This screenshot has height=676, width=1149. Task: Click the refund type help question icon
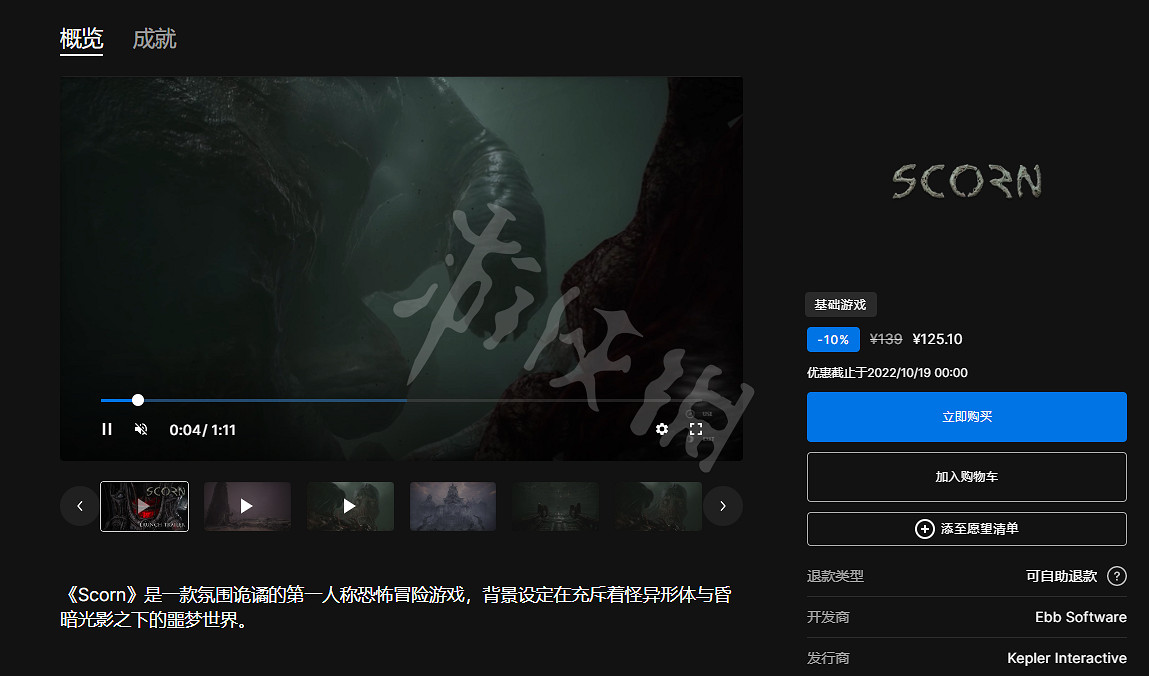[1117, 576]
